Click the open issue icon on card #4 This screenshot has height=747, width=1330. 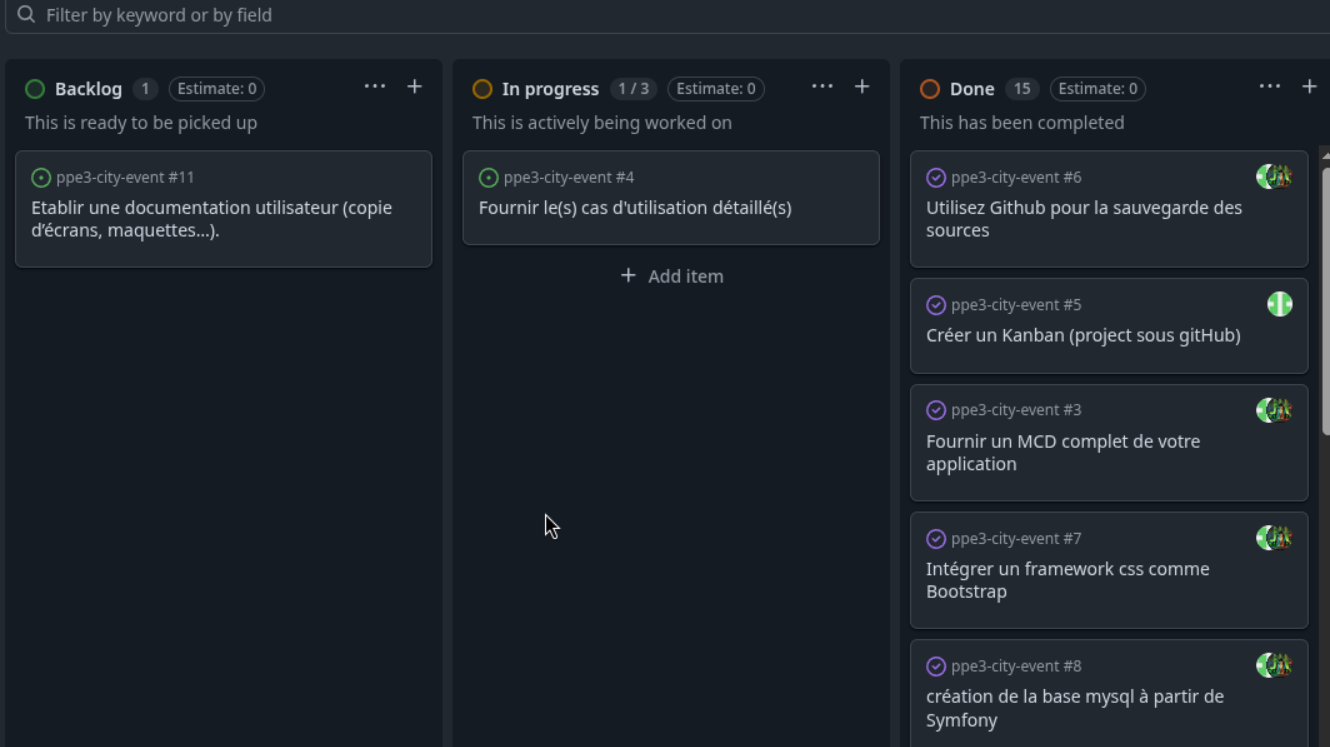488,177
